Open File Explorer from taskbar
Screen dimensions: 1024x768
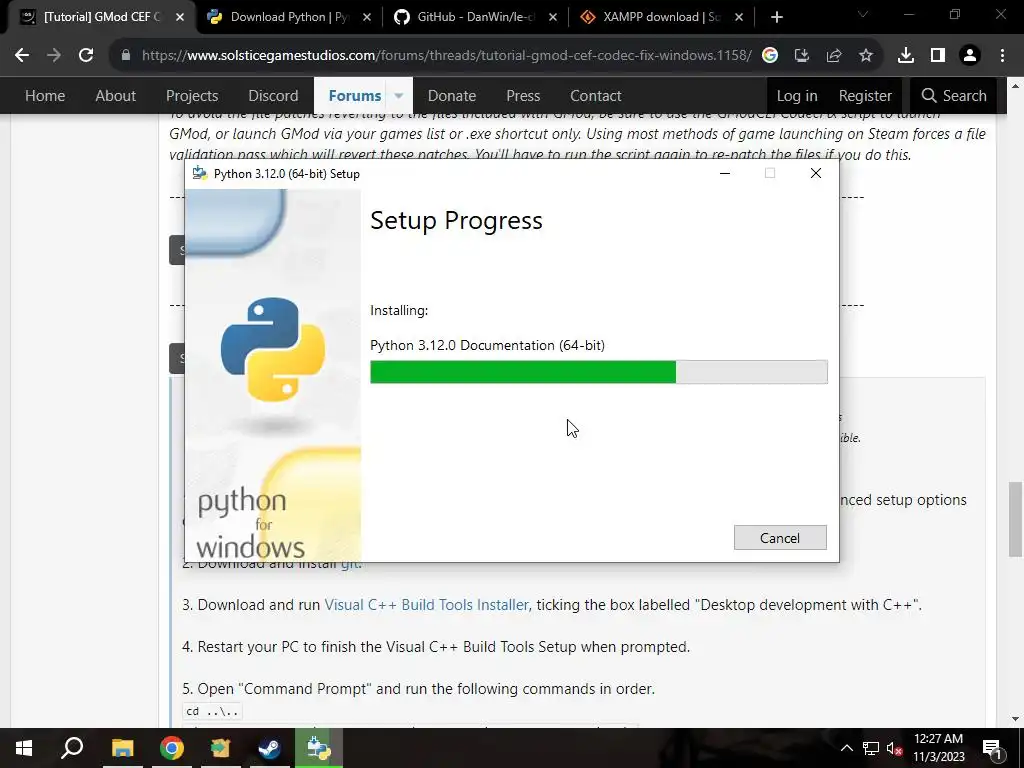tap(122, 748)
